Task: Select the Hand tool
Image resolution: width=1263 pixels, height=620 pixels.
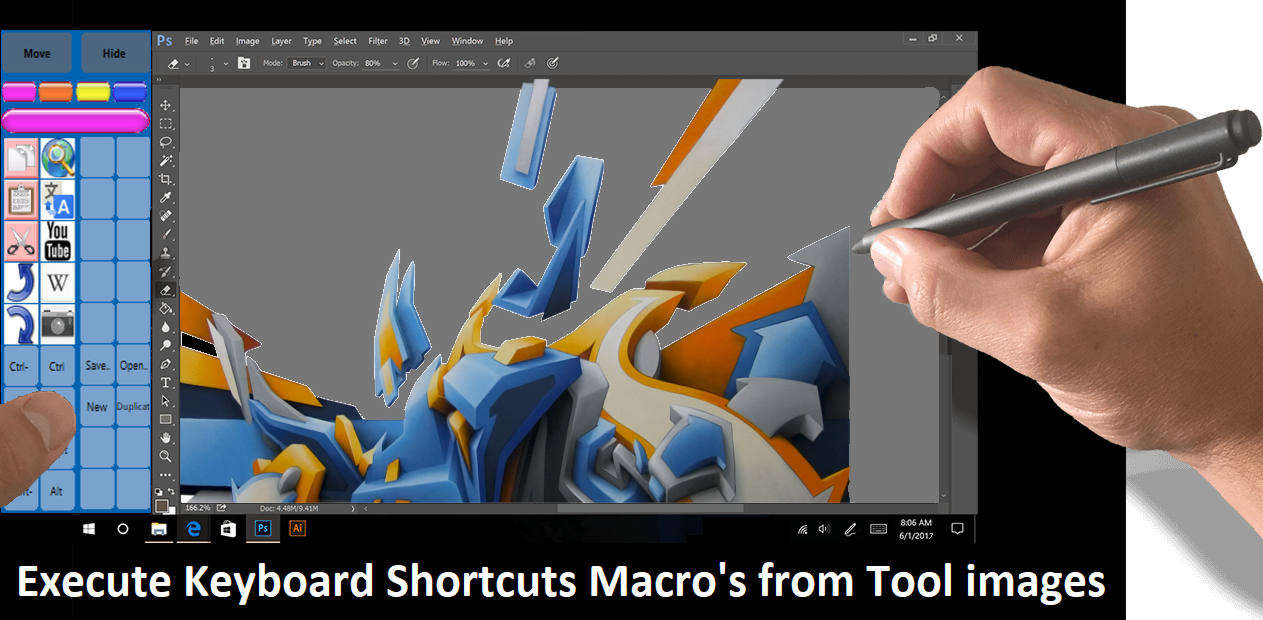Action: (166, 438)
